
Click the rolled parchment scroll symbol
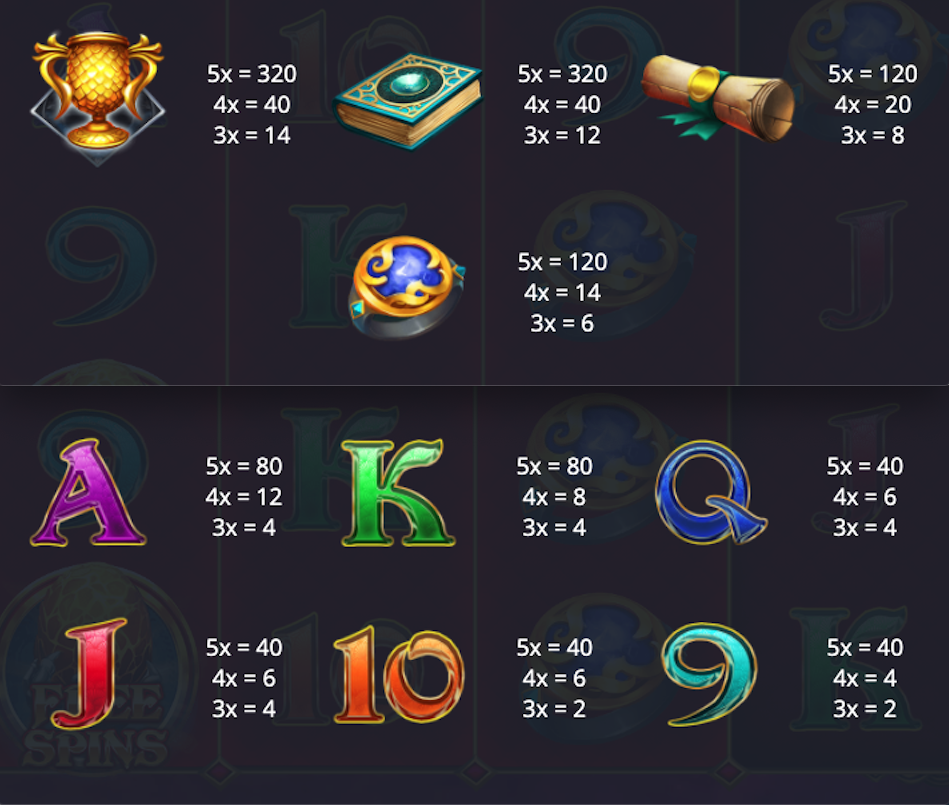[x=718, y=97]
